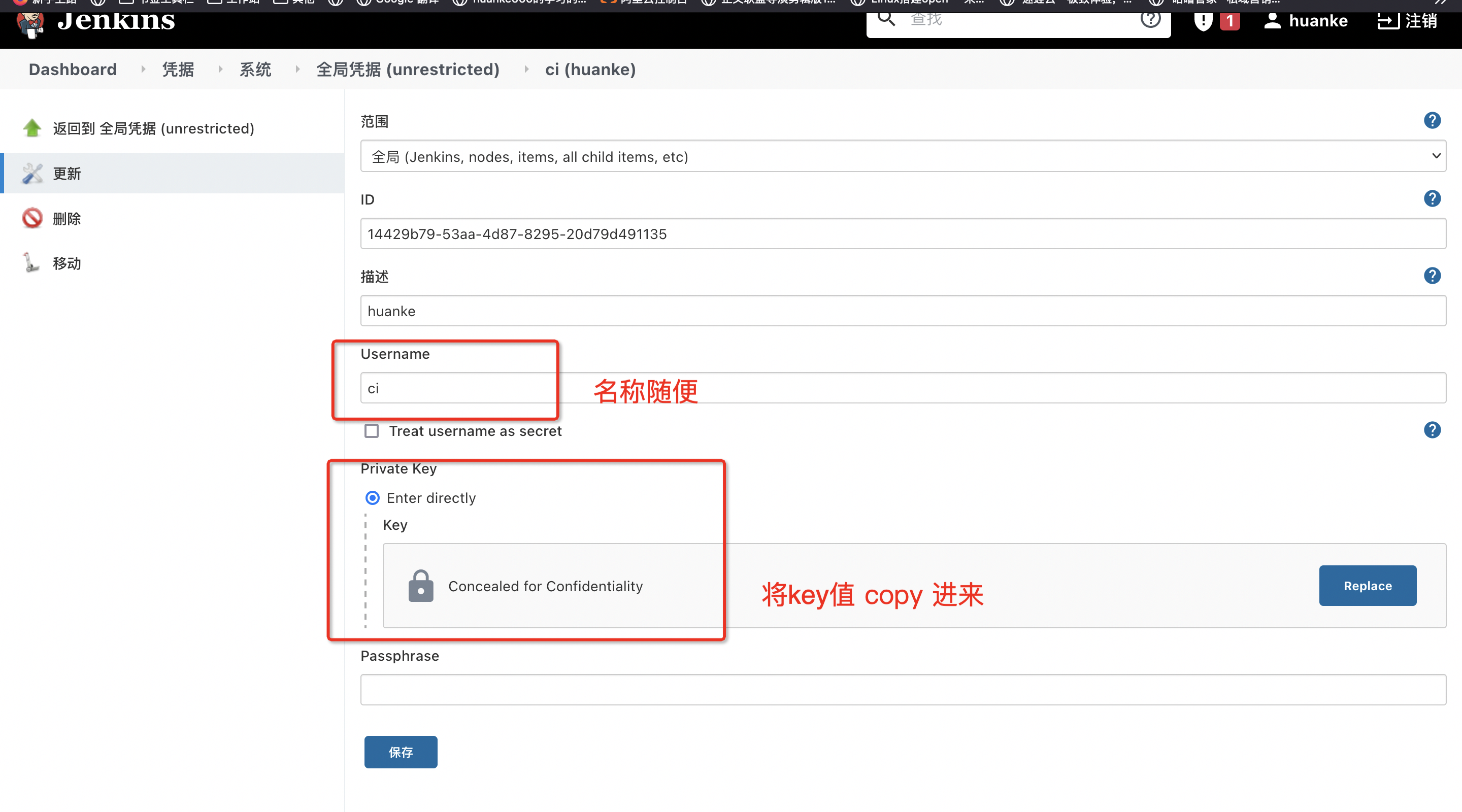Enable Treat username as secret checkbox
Image resolution: width=1462 pixels, height=812 pixels.
372,431
